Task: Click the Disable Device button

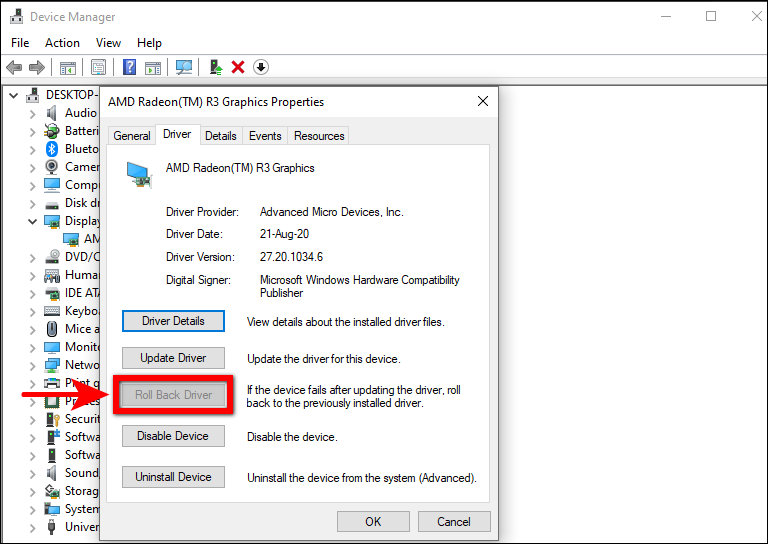Action: (x=173, y=436)
